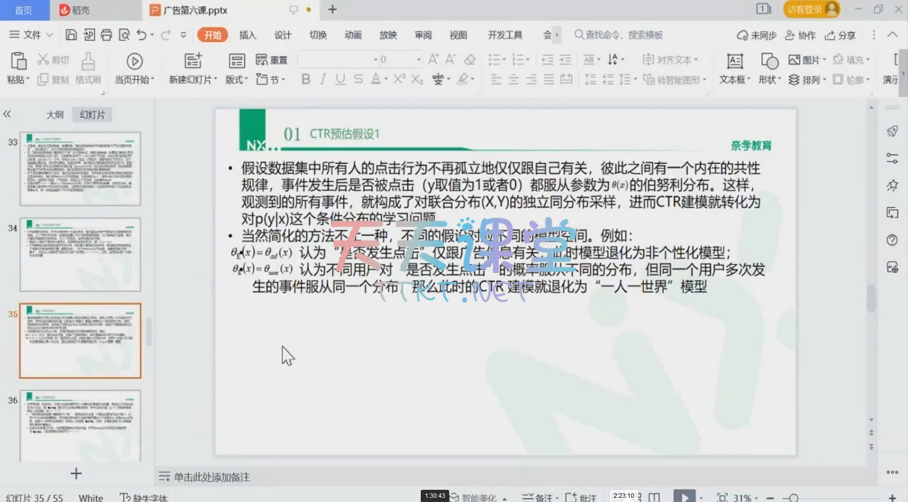
Task: Insert a text box (文本框)
Action: [734, 68]
